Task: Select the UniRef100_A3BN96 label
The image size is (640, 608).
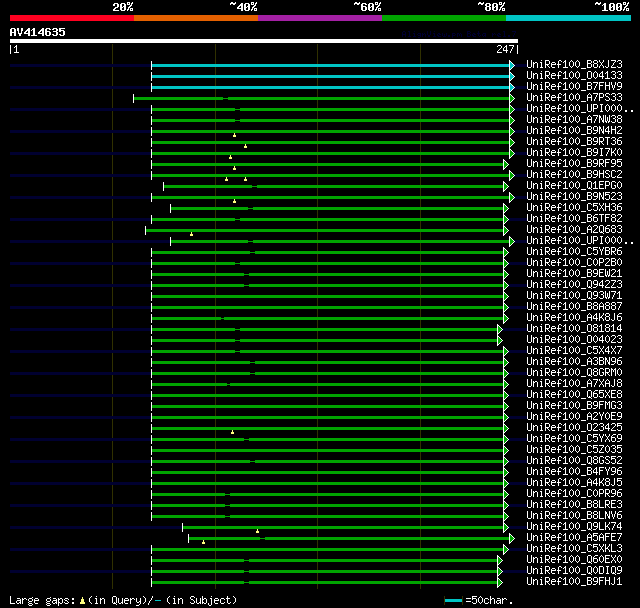Action: pos(574,362)
